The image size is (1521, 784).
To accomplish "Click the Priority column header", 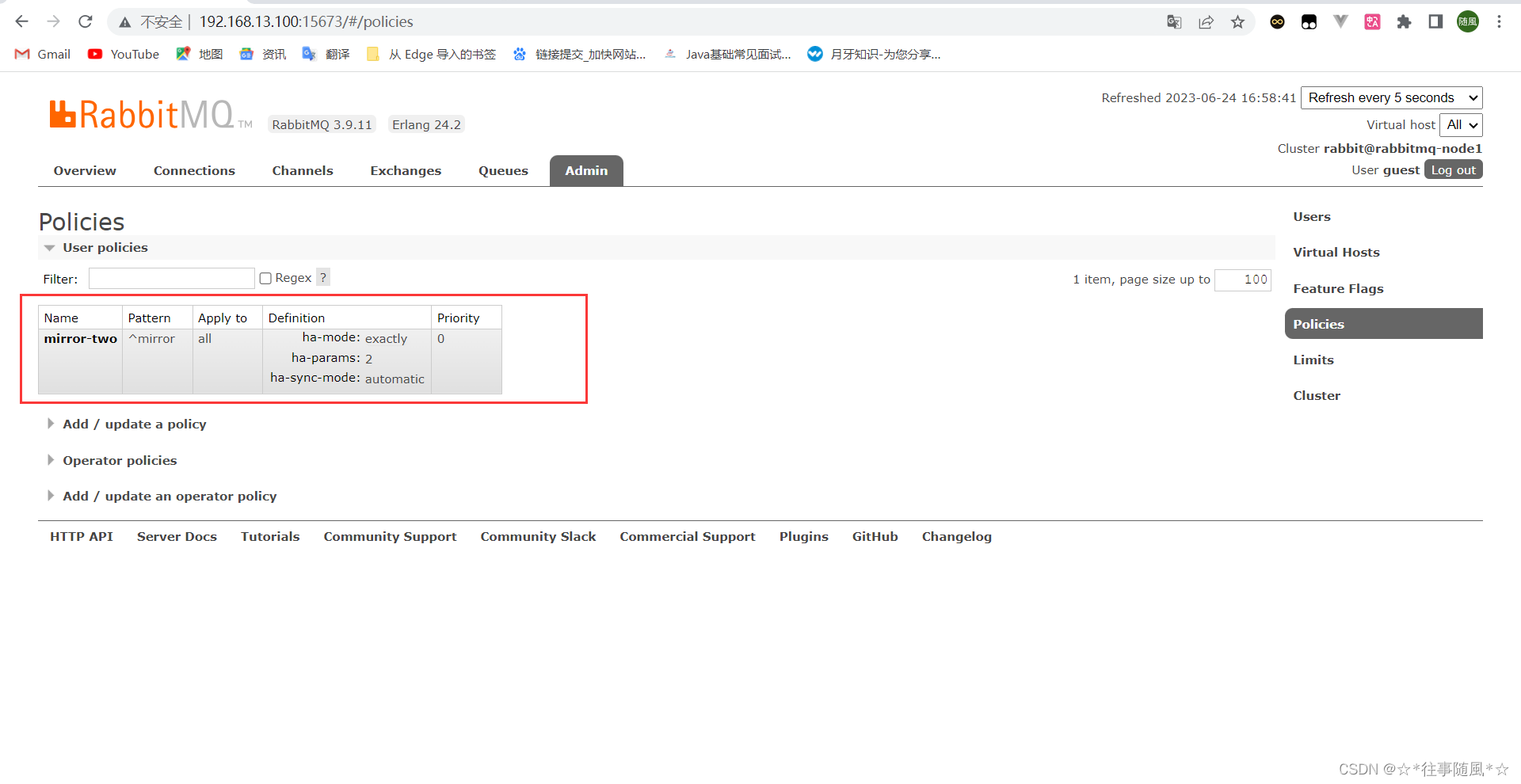I will pyautogui.click(x=466, y=317).
